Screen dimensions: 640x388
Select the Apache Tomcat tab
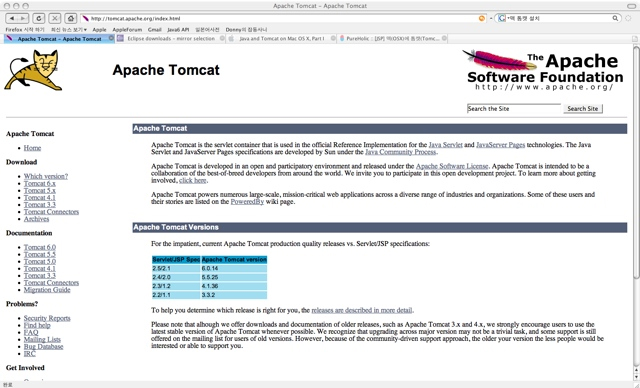point(59,39)
